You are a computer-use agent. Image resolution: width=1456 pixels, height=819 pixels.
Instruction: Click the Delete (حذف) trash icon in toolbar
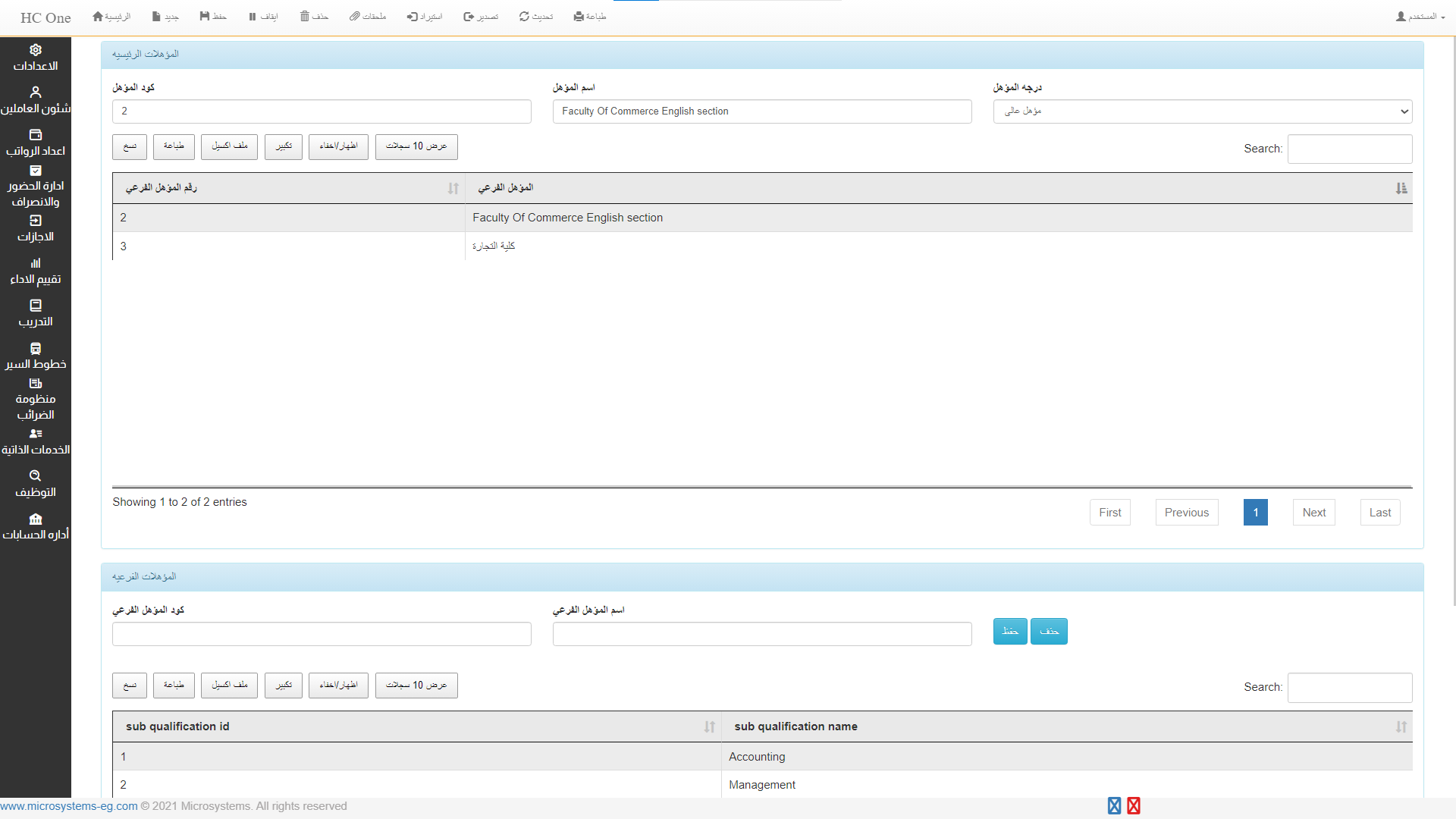(314, 17)
